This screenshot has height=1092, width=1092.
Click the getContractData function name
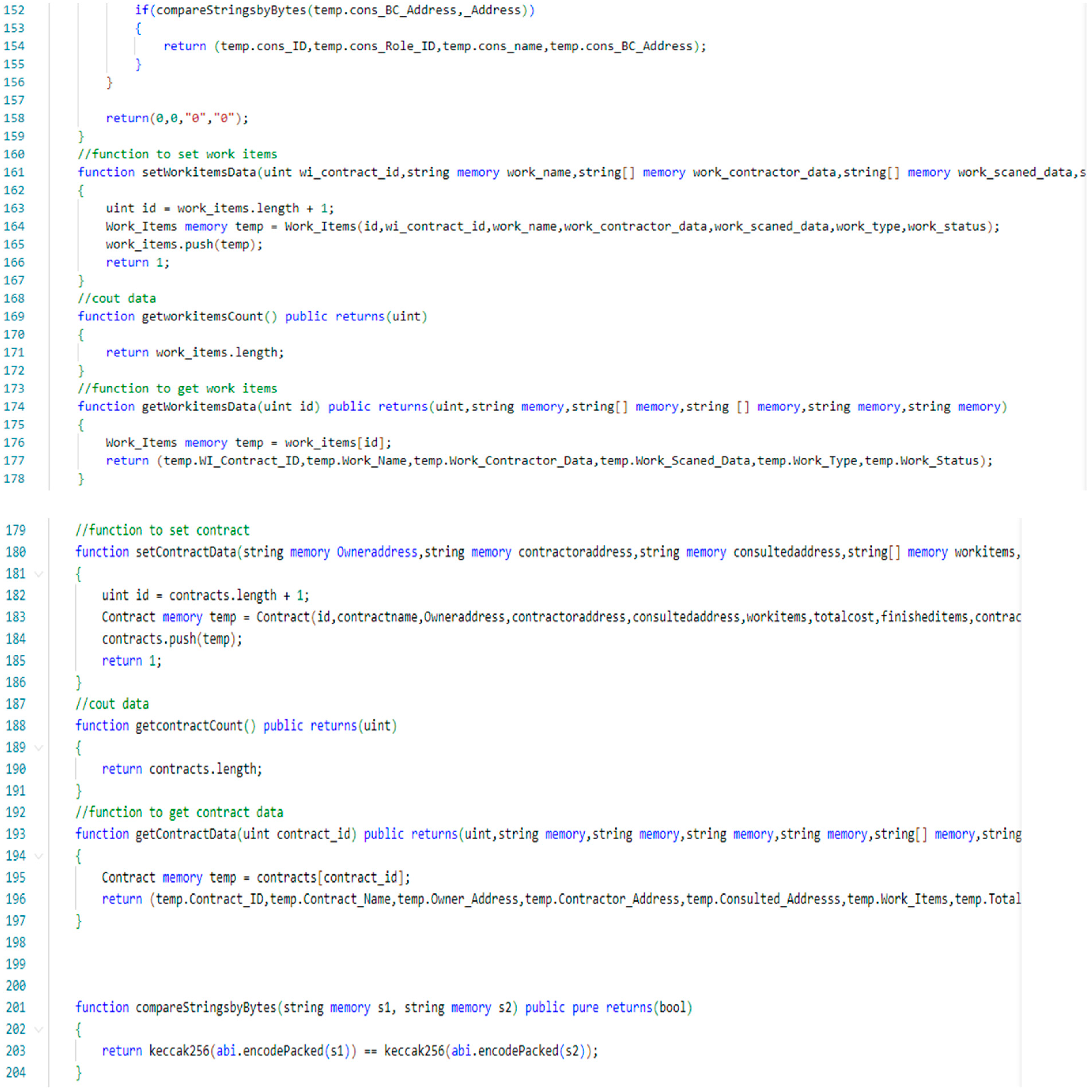click(x=186, y=834)
